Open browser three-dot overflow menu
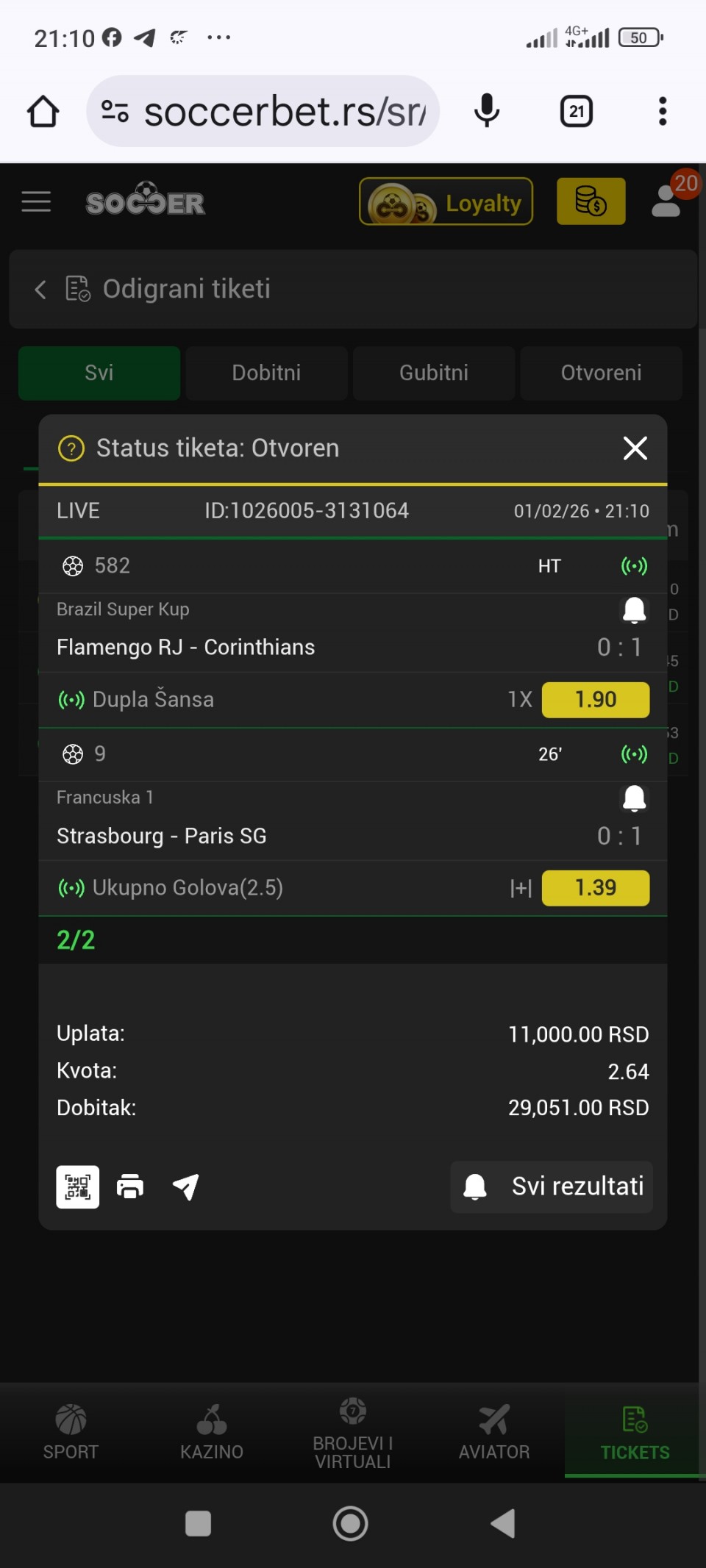The height and width of the screenshot is (1568, 706). [x=663, y=112]
